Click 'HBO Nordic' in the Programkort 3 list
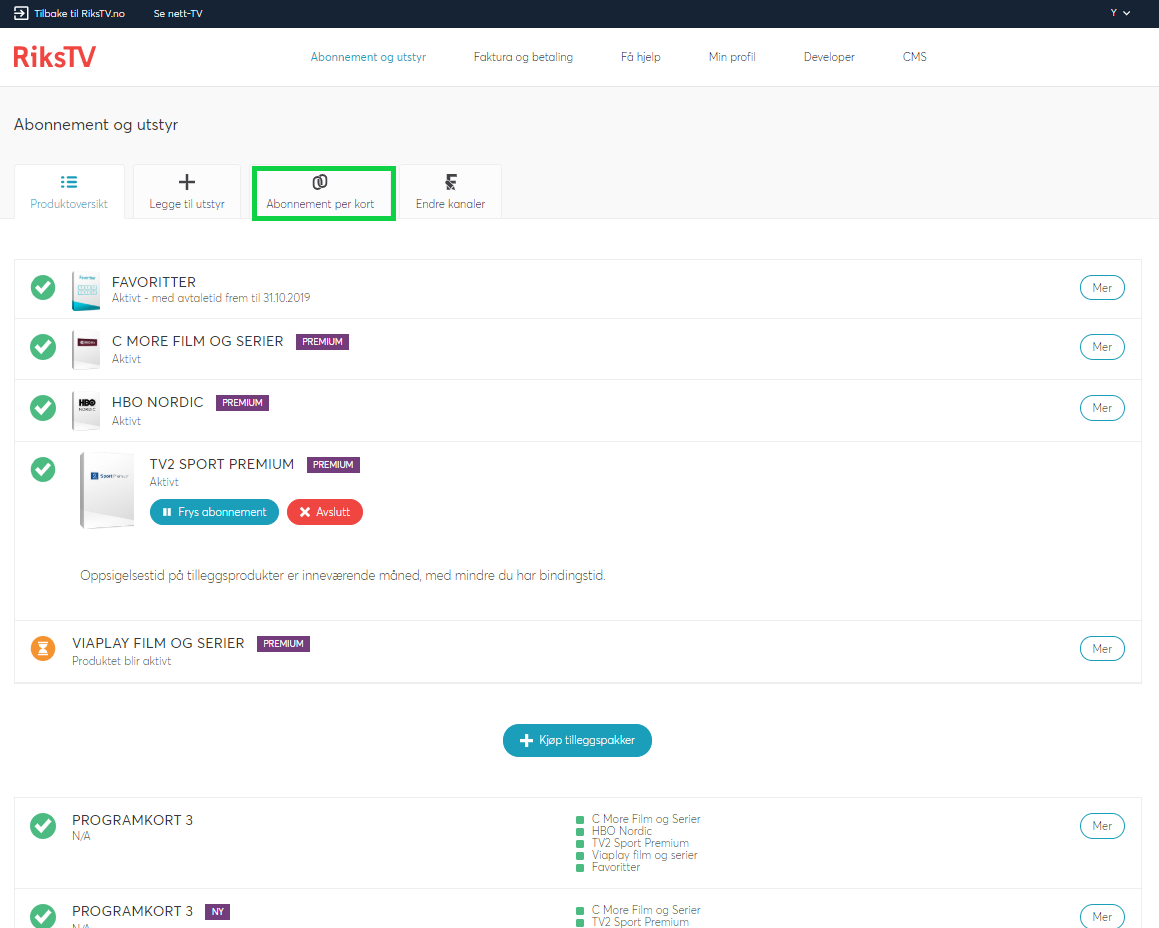Image resolution: width=1159 pixels, height=928 pixels. [x=622, y=831]
